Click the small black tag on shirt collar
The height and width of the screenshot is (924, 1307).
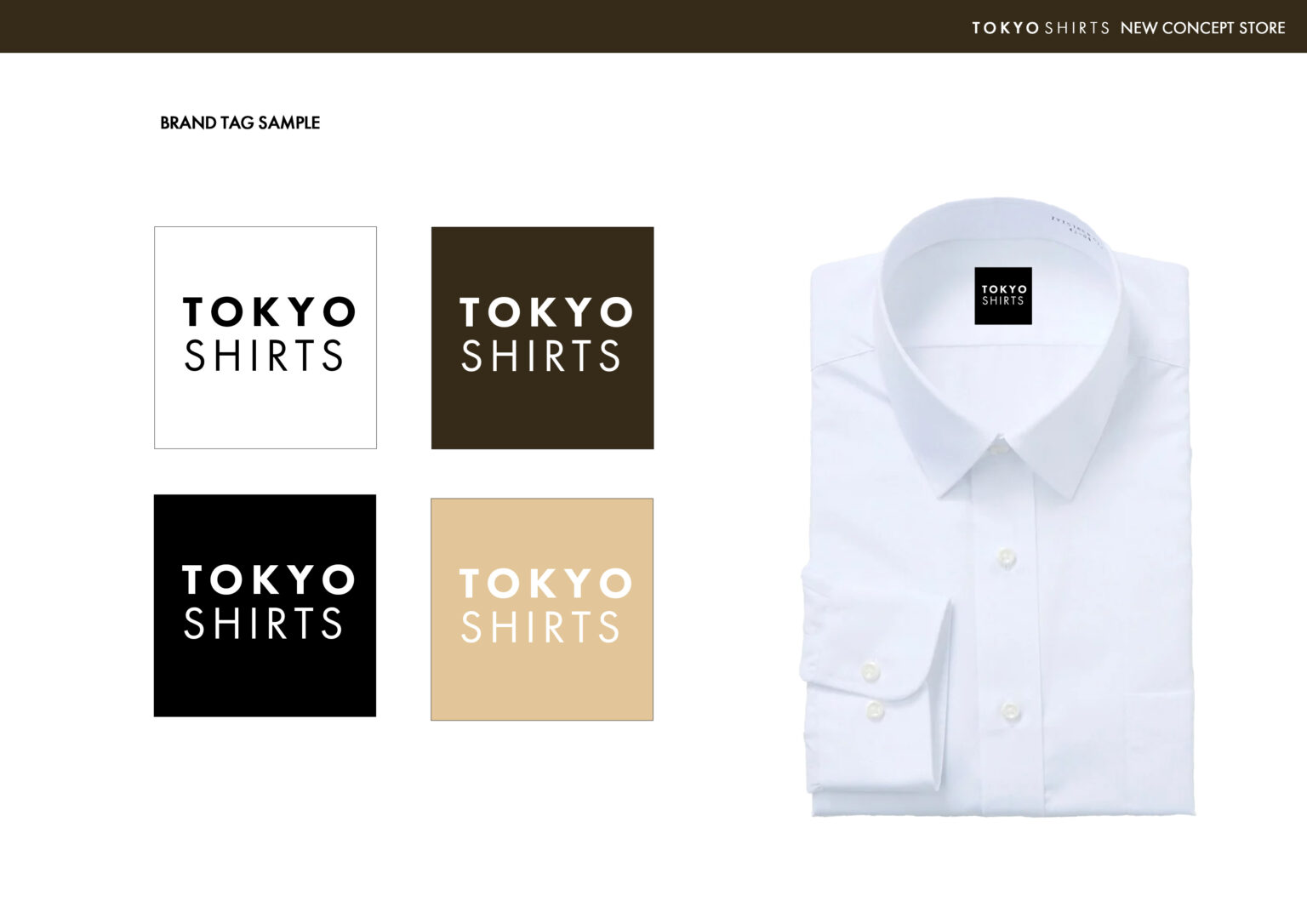(1003, 295)
